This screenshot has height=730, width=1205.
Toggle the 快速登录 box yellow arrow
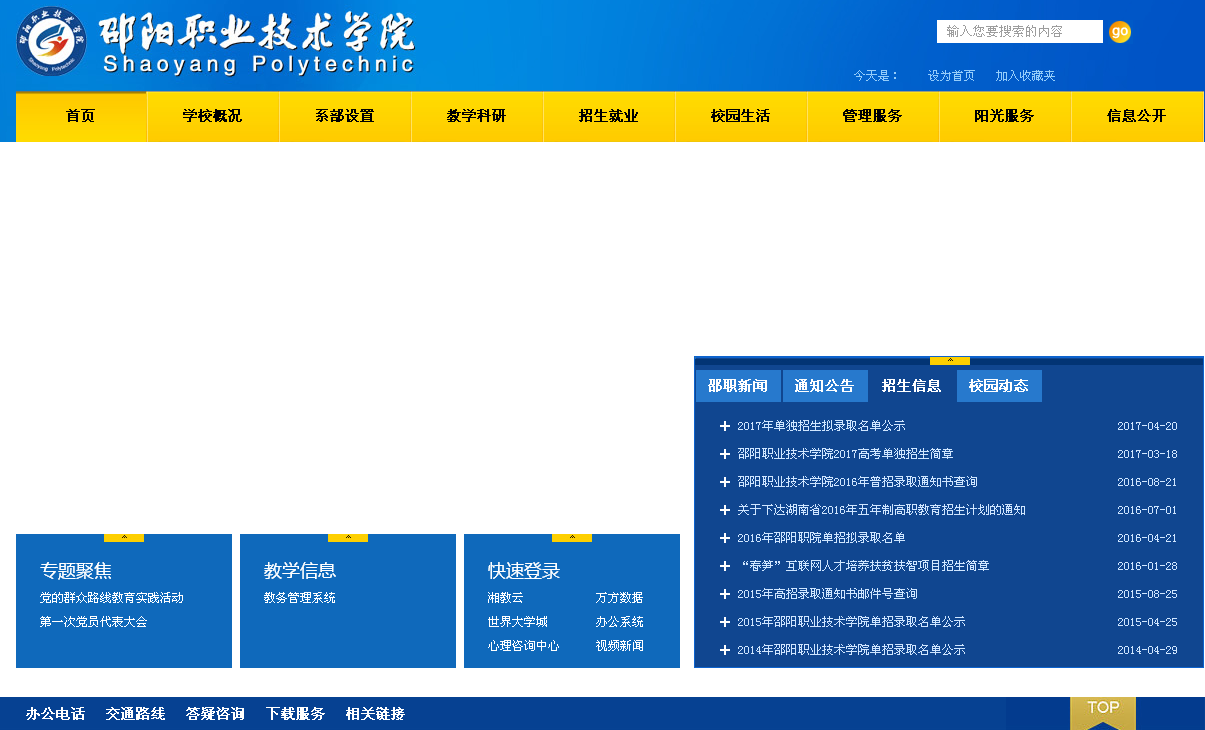point(572,538)
